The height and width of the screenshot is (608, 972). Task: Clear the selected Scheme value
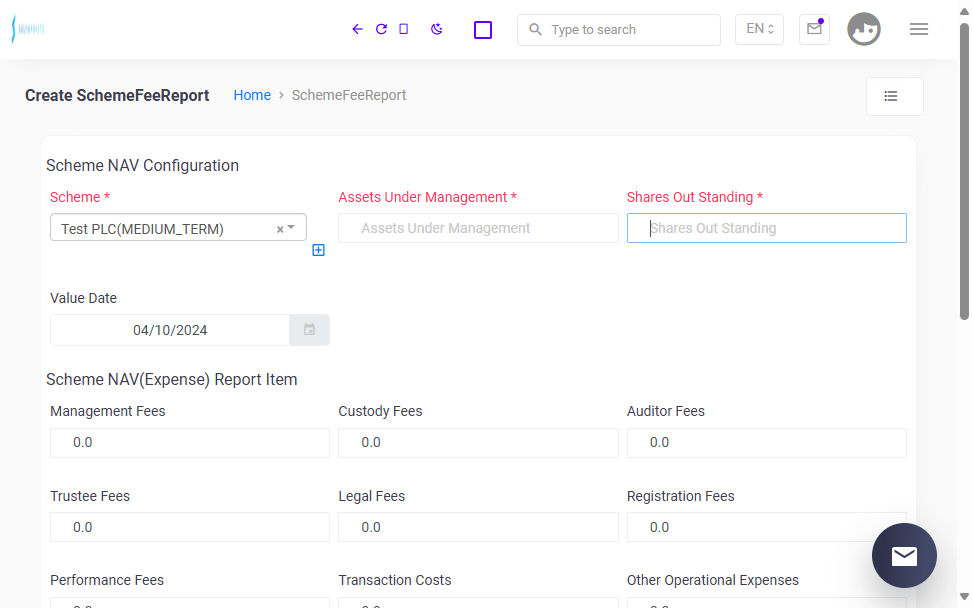pos(280,229)
